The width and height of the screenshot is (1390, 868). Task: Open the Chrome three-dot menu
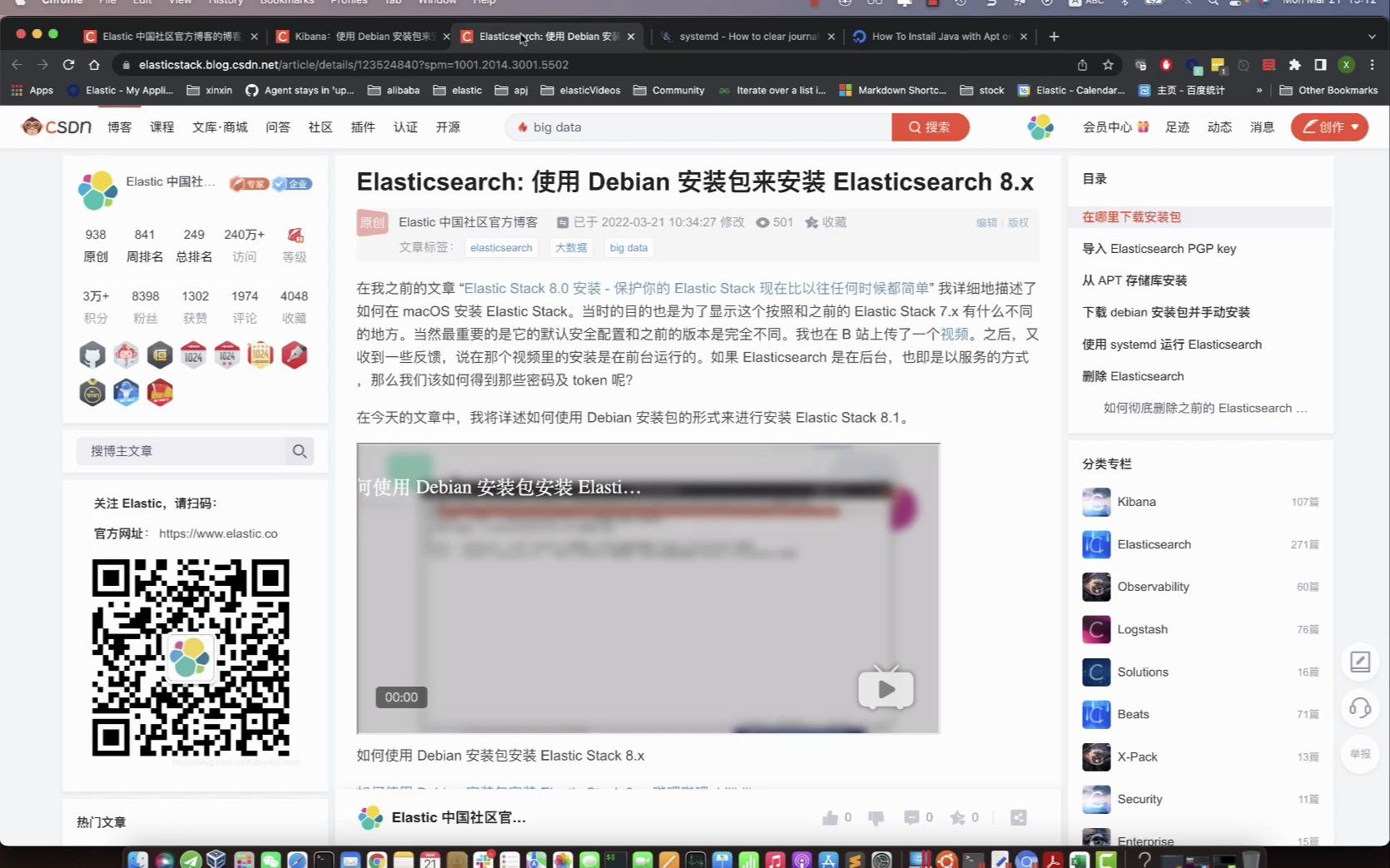tap(1372, 65)
